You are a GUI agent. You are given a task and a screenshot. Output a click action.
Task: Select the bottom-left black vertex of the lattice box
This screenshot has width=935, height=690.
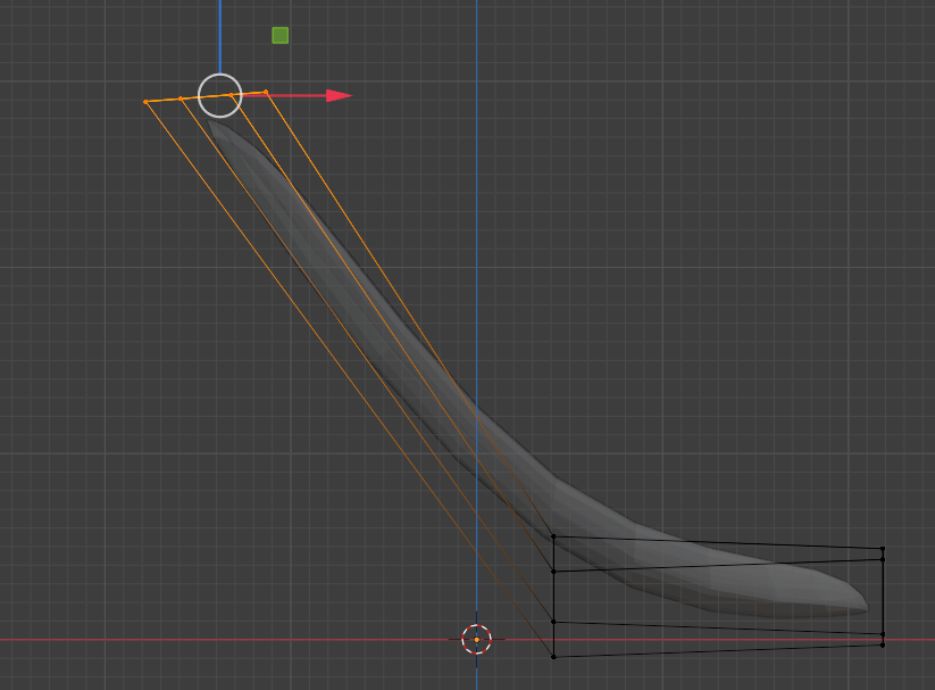[553, 657]
